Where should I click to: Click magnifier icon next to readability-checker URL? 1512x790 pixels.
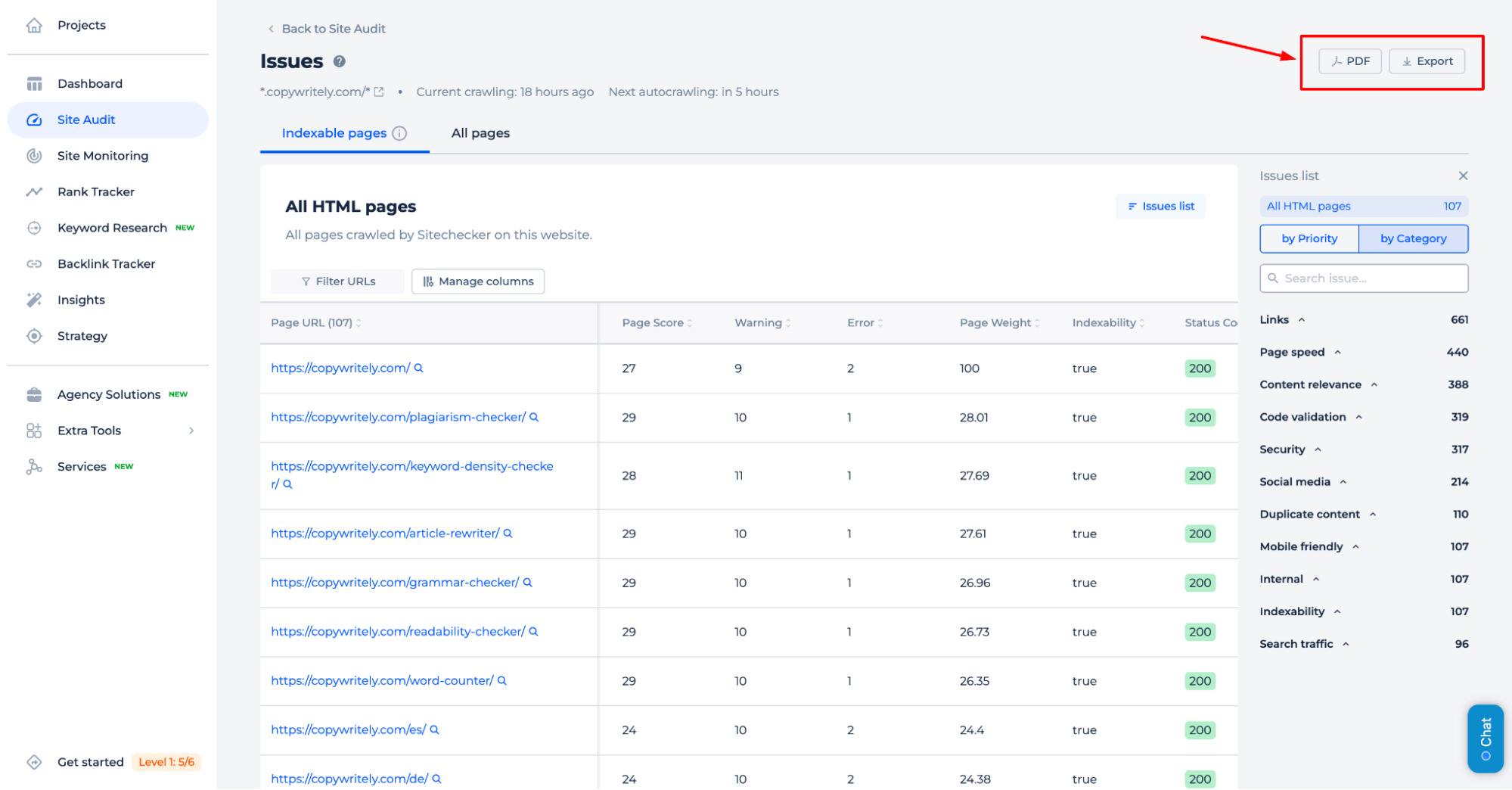[533, 632]
